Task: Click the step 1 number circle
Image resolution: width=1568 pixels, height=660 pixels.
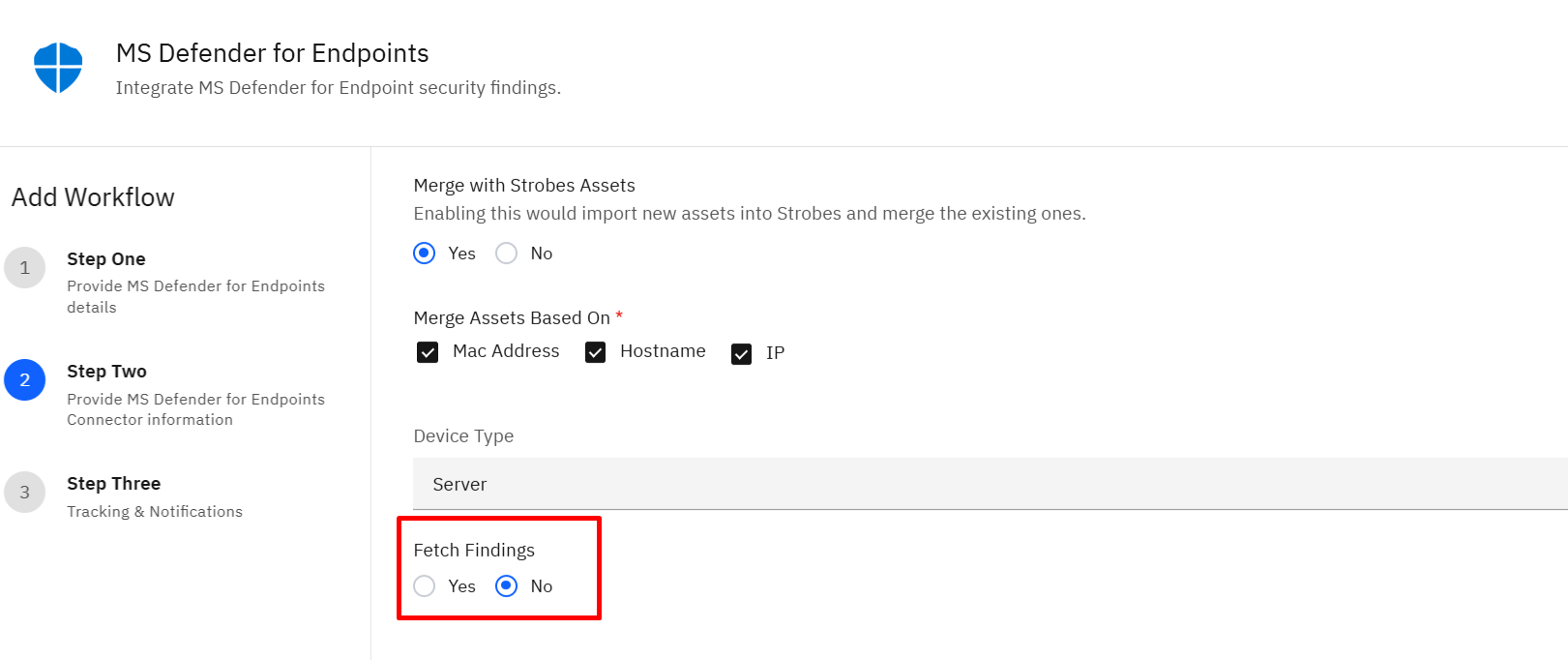Action: pyautogui.click(x=25, y=268)
